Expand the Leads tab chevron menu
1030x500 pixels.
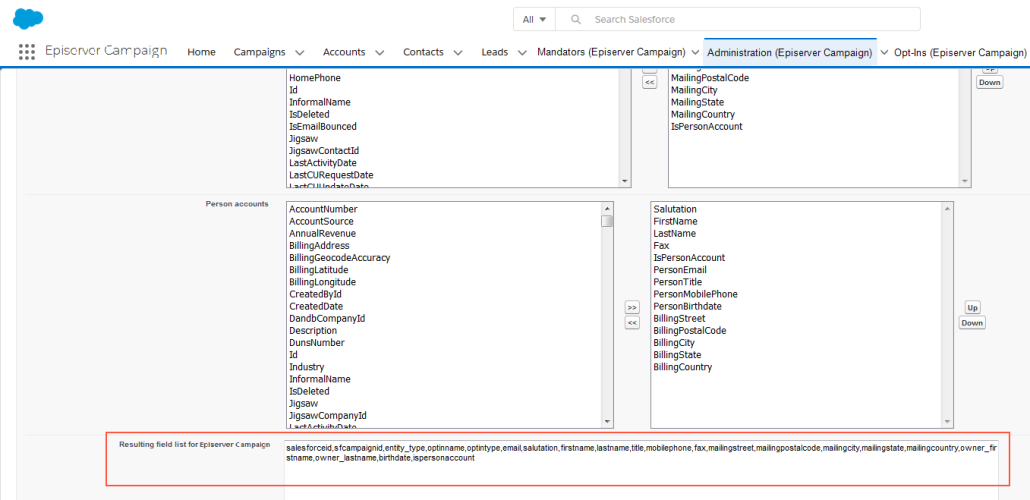522,53
